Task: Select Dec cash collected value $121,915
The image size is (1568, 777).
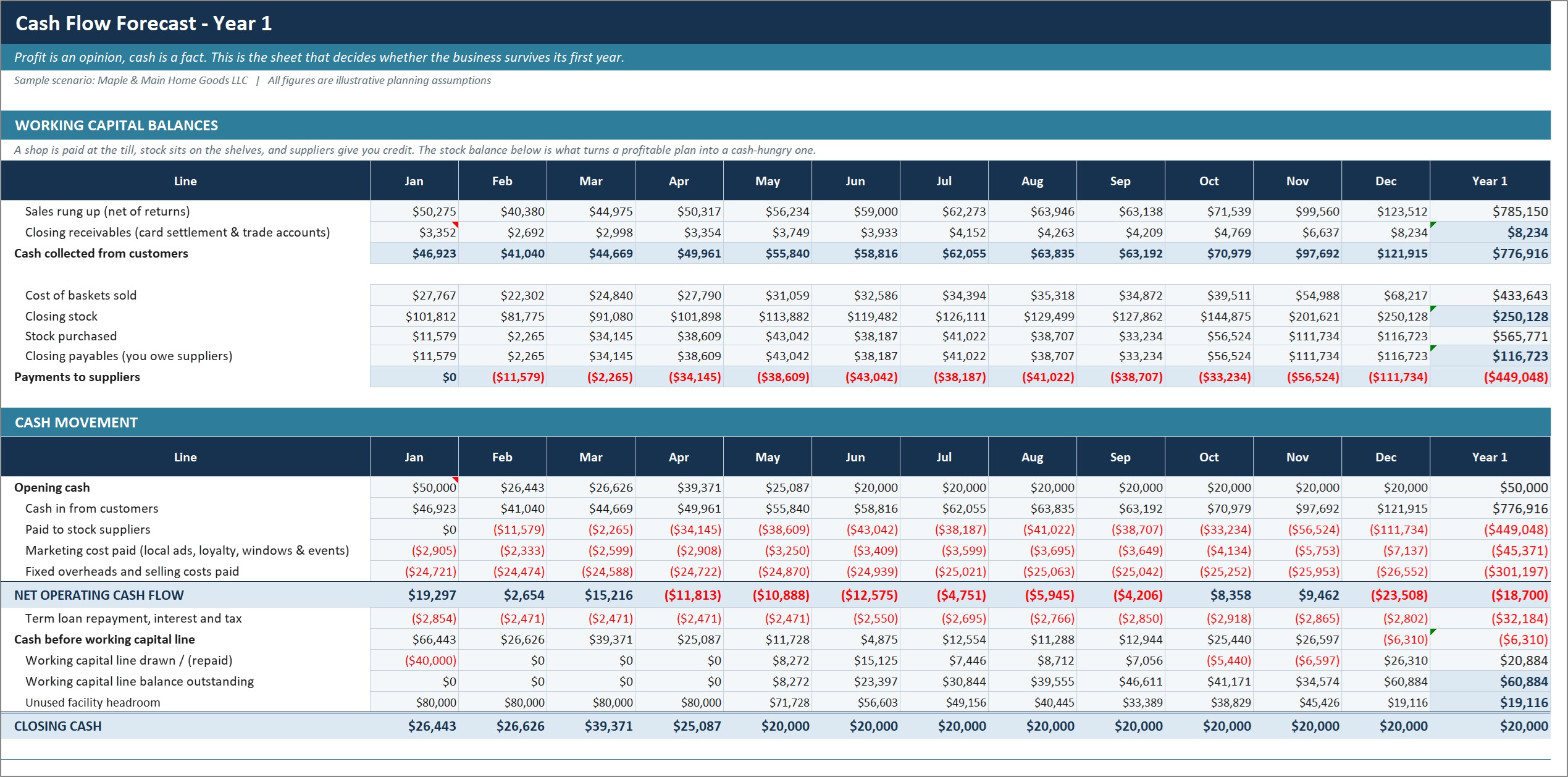Action: [x=1386, y=253]
